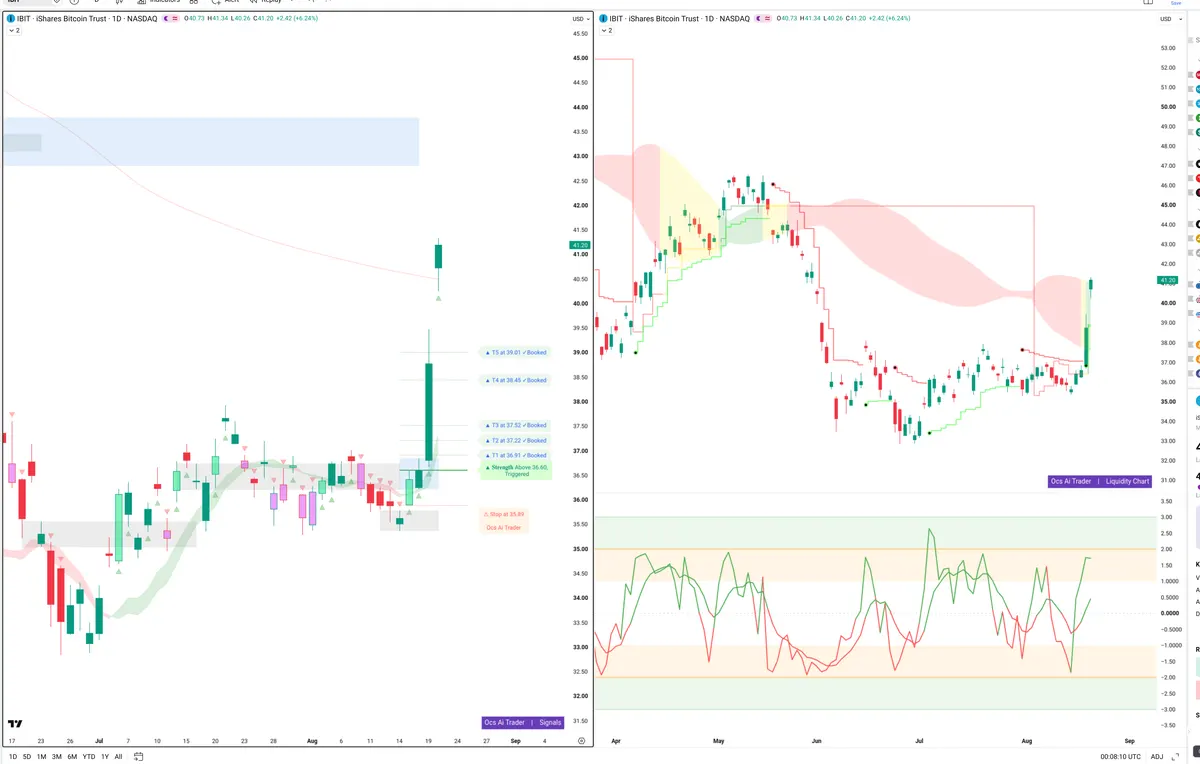Image resolution: width=1200 pixels, height=764 pixels.
Task: Select the 1D time range button
Action: (x=13, y=756)
